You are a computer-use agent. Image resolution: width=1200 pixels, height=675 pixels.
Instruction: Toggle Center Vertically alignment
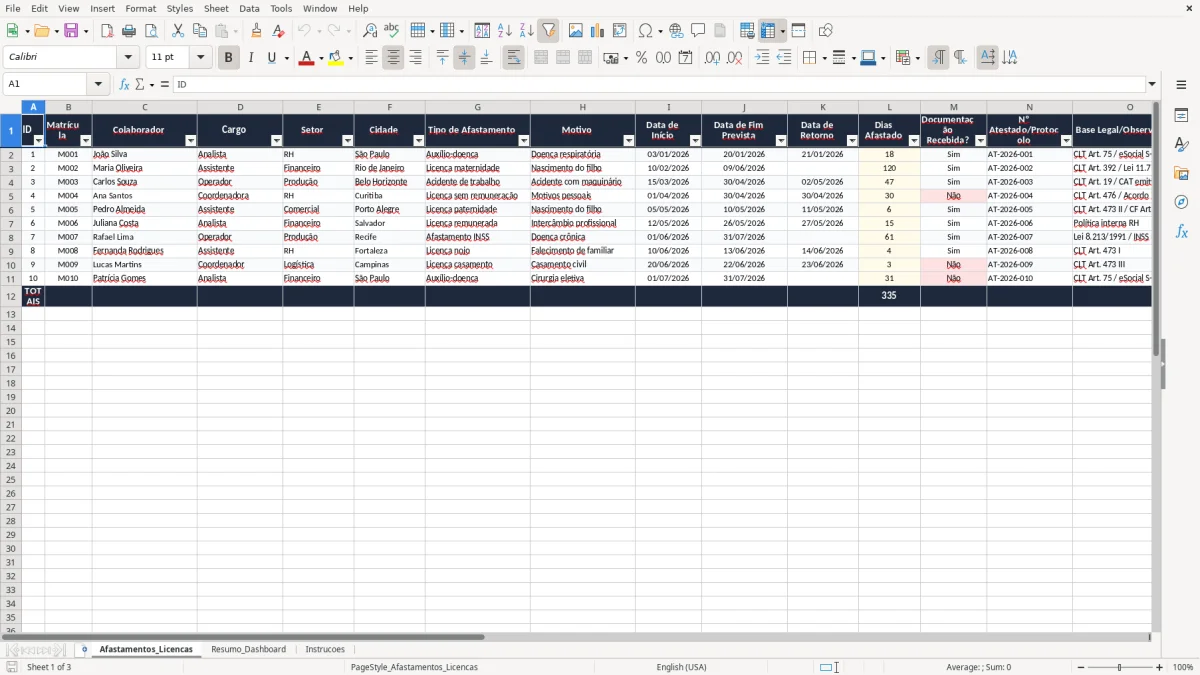point(464,58)
